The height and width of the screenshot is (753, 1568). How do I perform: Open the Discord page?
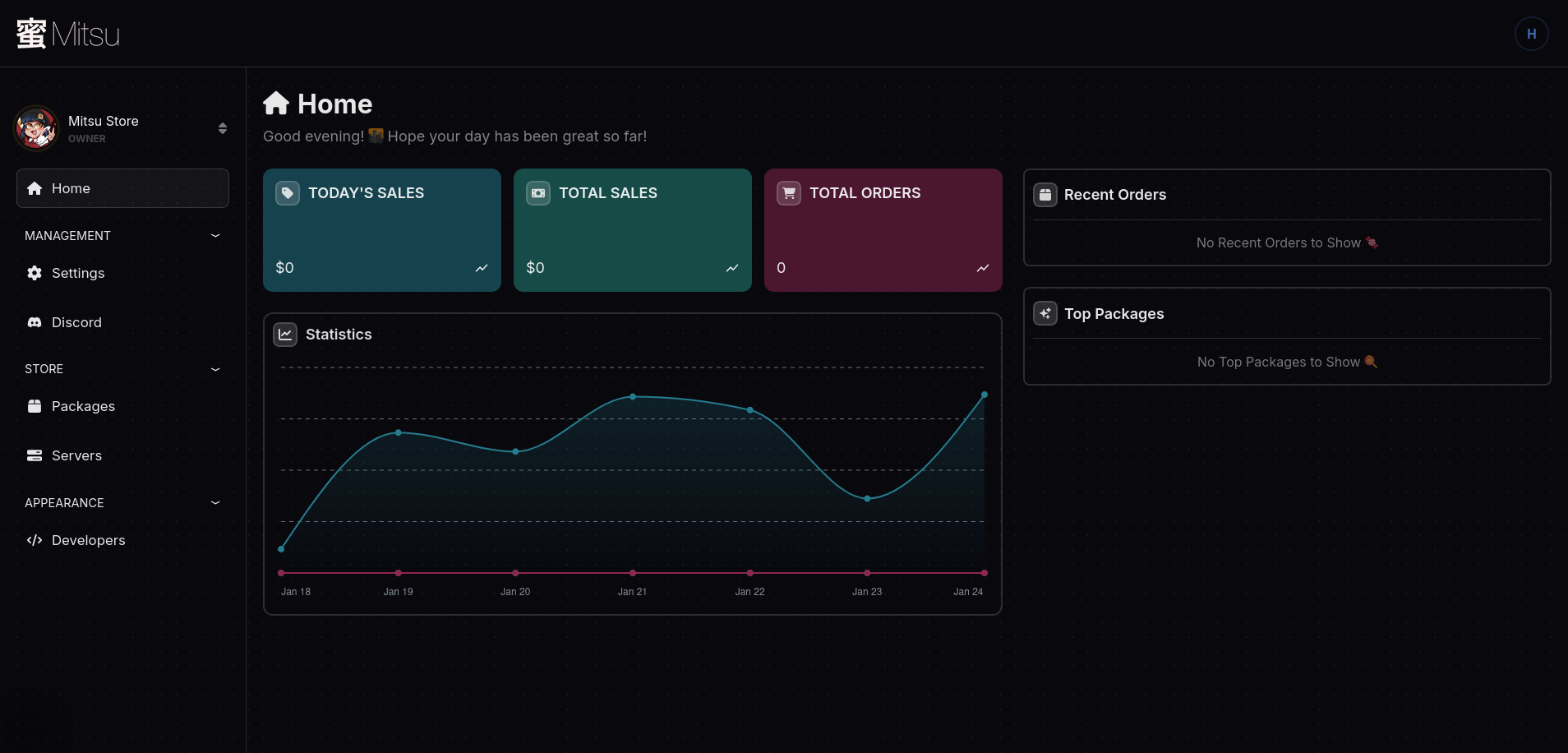click(76, 322)
